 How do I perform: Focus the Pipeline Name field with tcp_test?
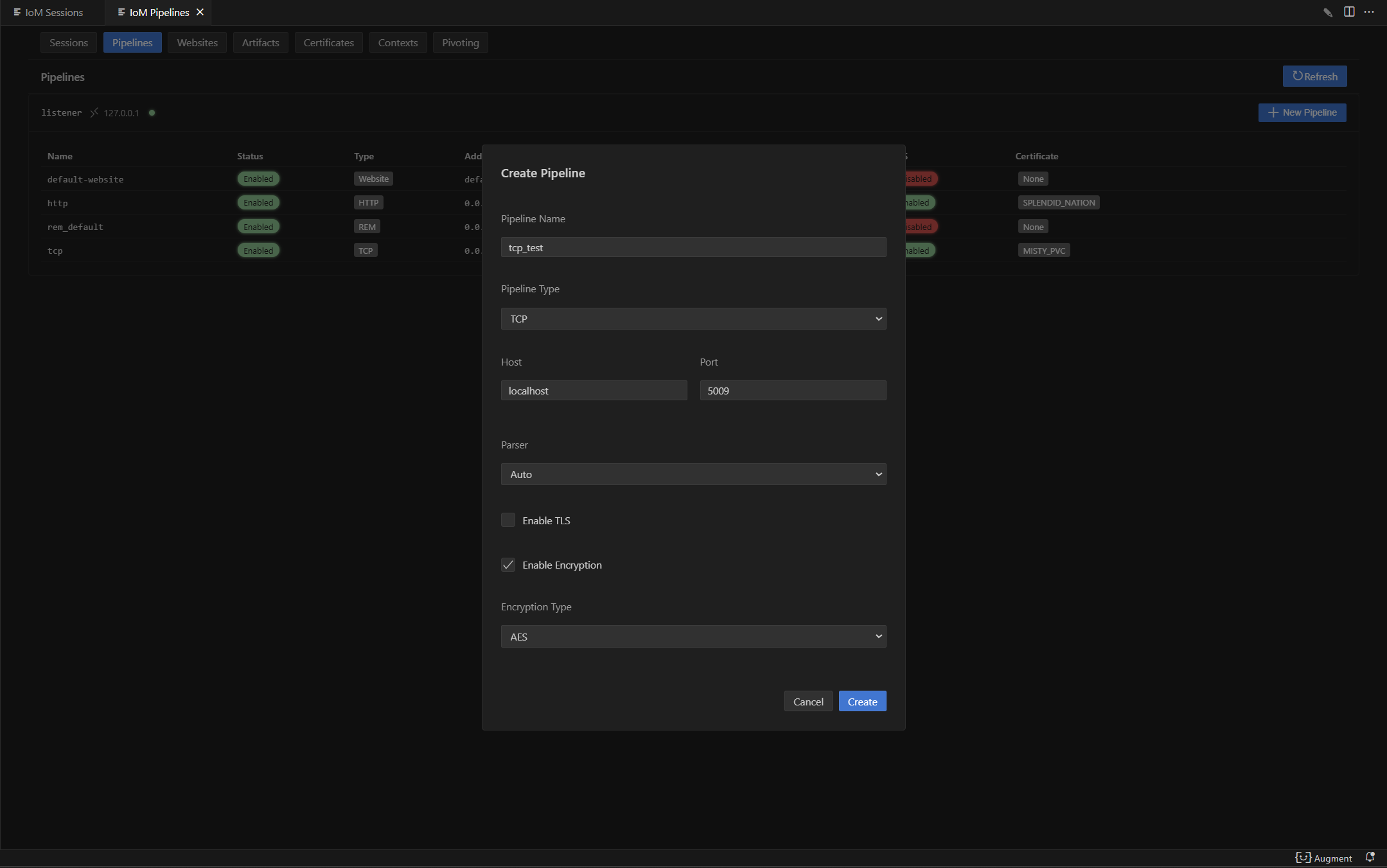pos(693,247)
